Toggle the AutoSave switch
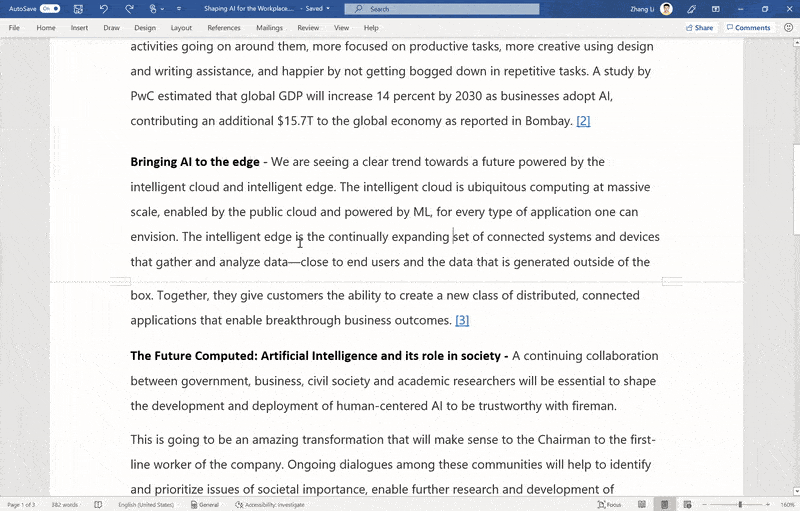The height and width of the screenshot is (511, 800). coord(50,9)
